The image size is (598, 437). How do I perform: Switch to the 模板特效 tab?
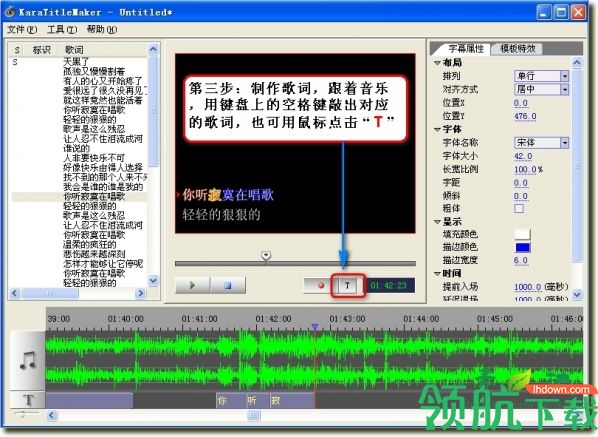[x=518, y=48]
